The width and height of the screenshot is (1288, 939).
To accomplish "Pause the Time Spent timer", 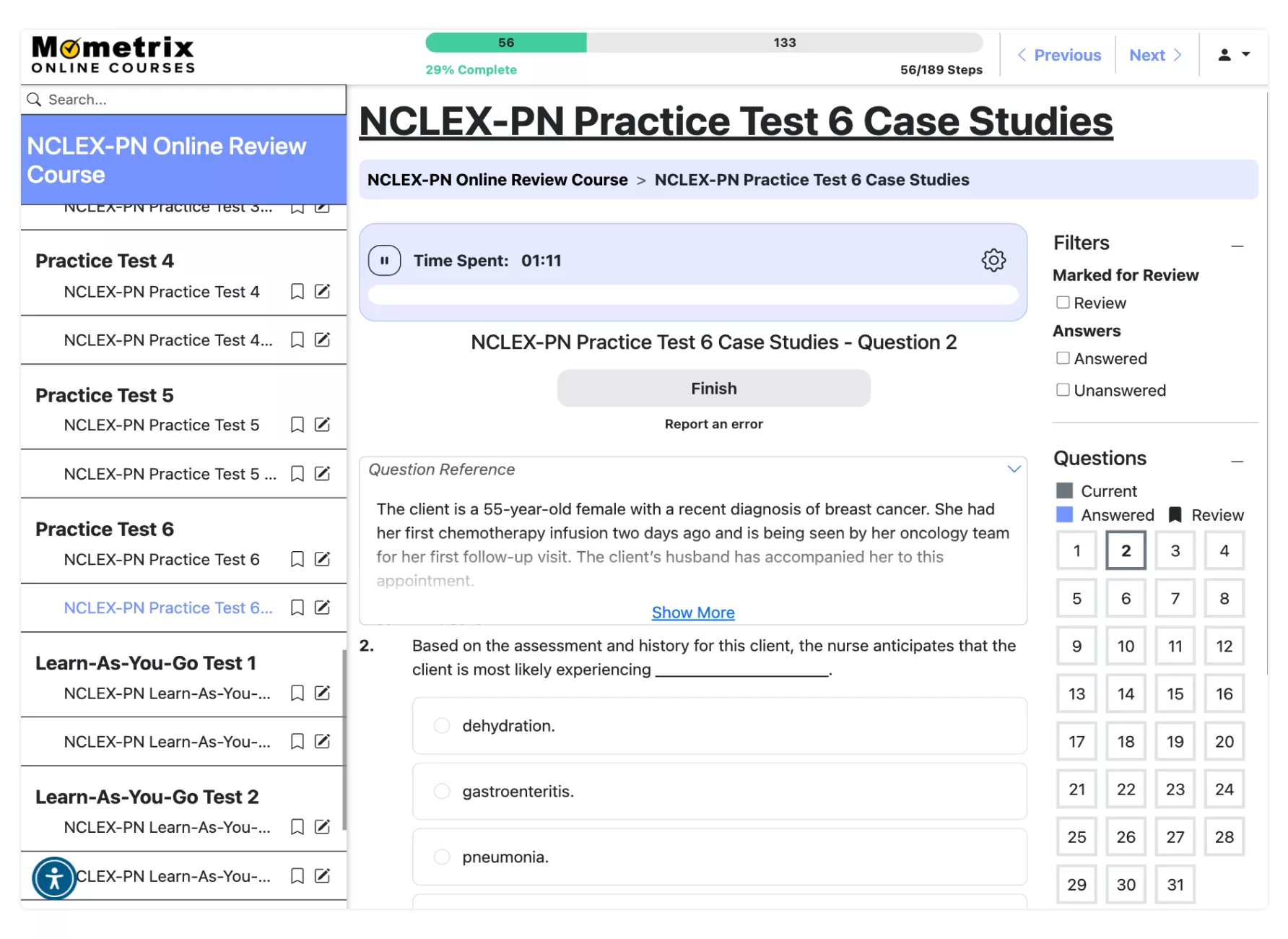I will pyautogui.click(x=384, y=261).
